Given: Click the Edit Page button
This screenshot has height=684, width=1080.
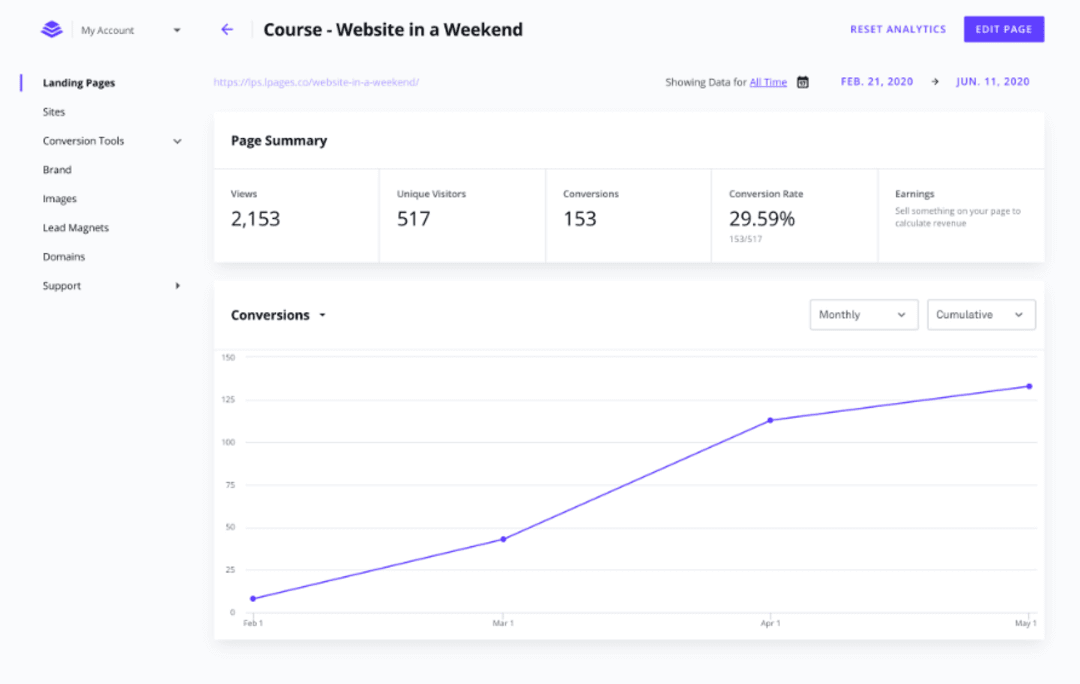Looking at the screenshot, I should pos(1003,29).
